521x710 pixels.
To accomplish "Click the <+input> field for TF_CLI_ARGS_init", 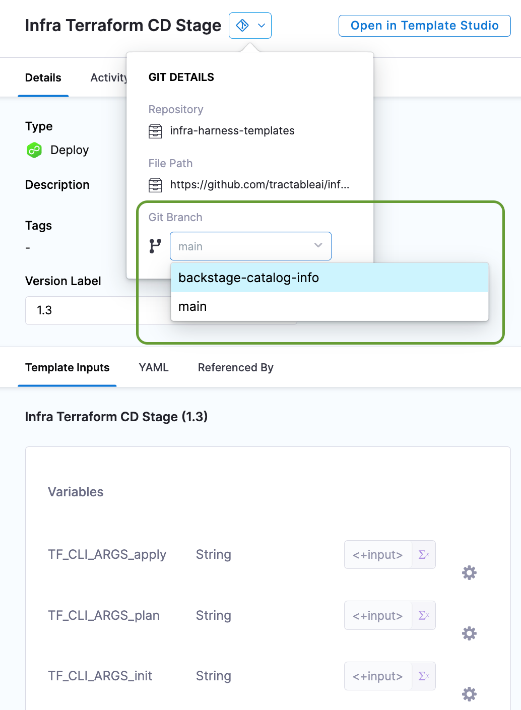I will coord(378,676).
